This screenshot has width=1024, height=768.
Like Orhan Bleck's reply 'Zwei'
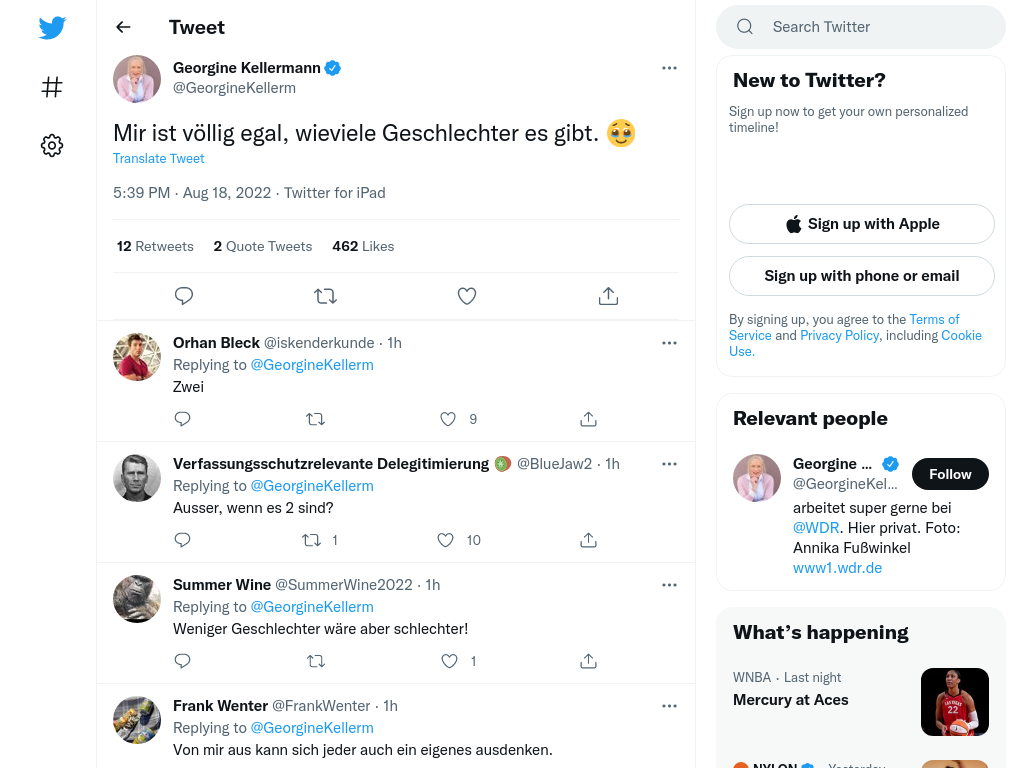447,419
